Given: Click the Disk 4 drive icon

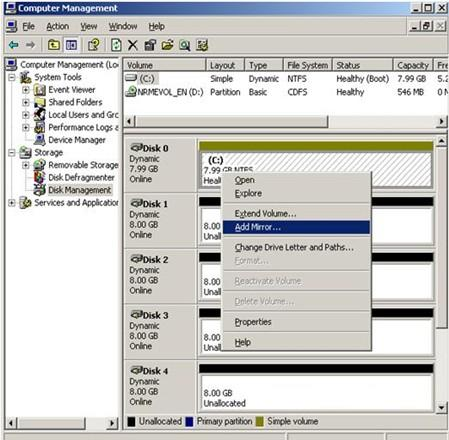Looking at the screenshot, I should tap(136, 370).
